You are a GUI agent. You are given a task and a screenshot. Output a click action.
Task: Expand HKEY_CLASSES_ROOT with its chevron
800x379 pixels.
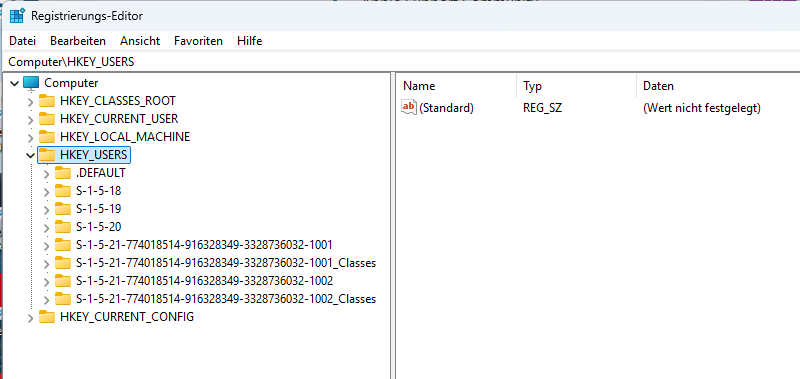point(31,102)
